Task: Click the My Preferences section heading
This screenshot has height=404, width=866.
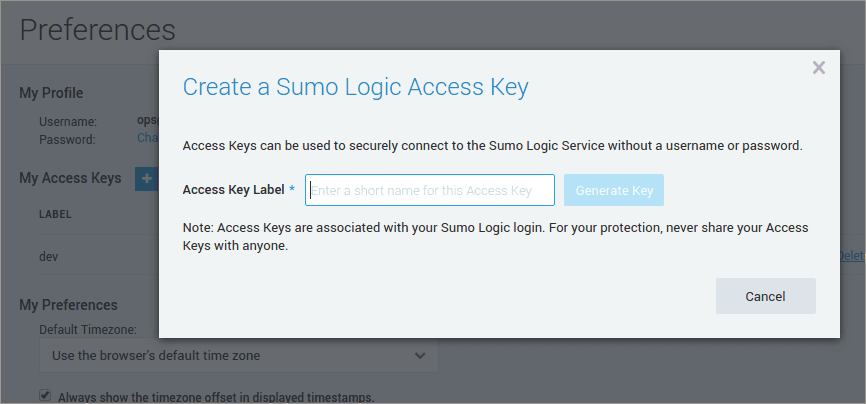Action: tap(68, 304)
